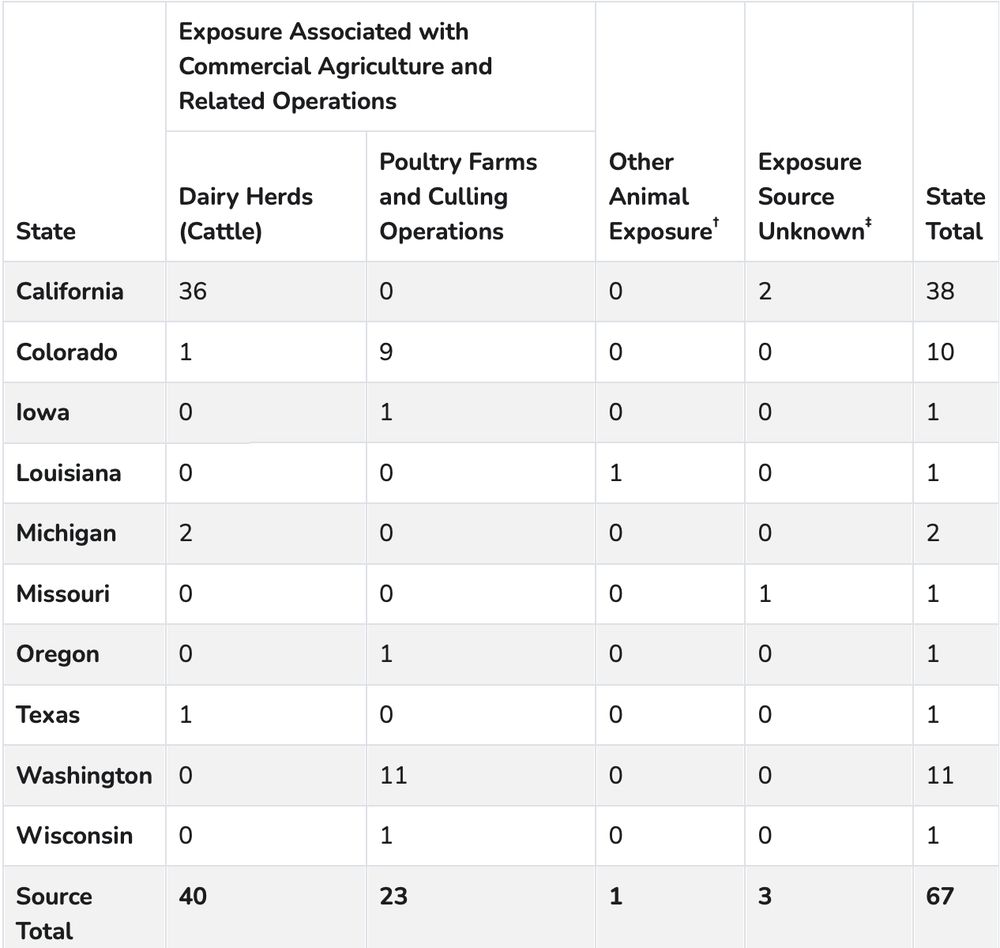Click the dagger footnote after Other Animal Exposure

click(715, 223)
